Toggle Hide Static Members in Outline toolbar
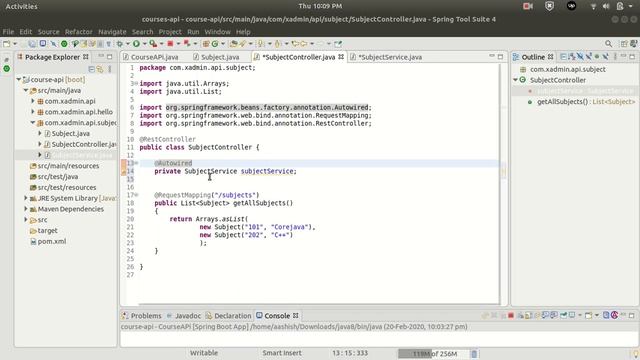 589,57
